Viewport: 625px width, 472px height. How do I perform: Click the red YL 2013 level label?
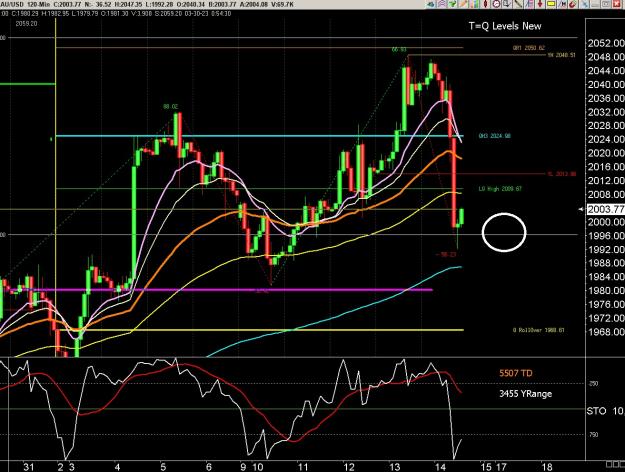562,174
